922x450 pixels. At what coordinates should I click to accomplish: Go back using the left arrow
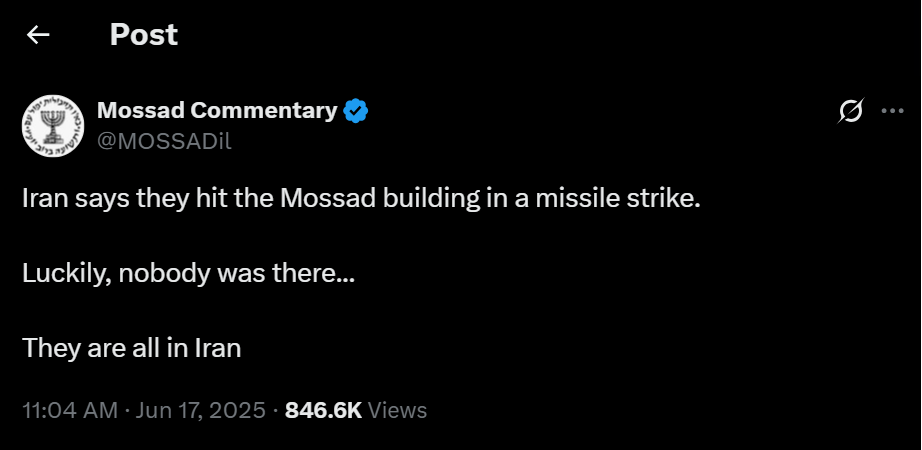point(38,35)
